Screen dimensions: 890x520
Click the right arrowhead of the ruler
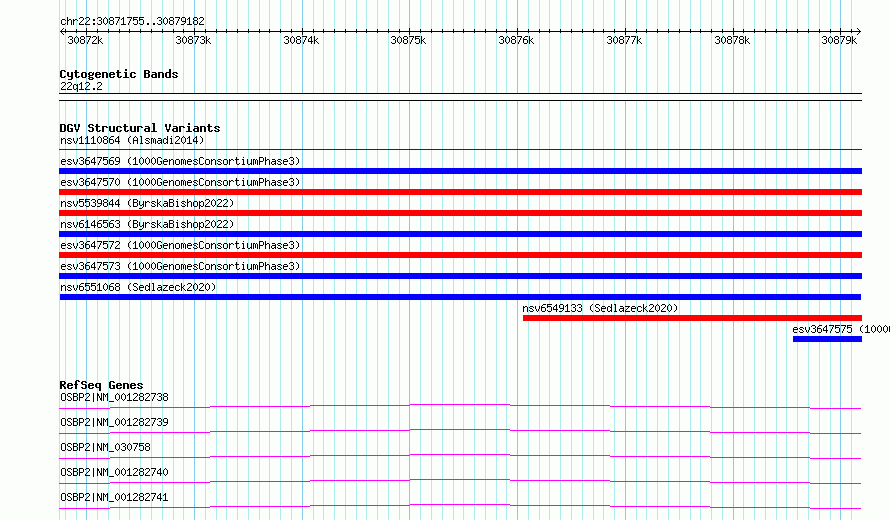click(x=859, y=32)
